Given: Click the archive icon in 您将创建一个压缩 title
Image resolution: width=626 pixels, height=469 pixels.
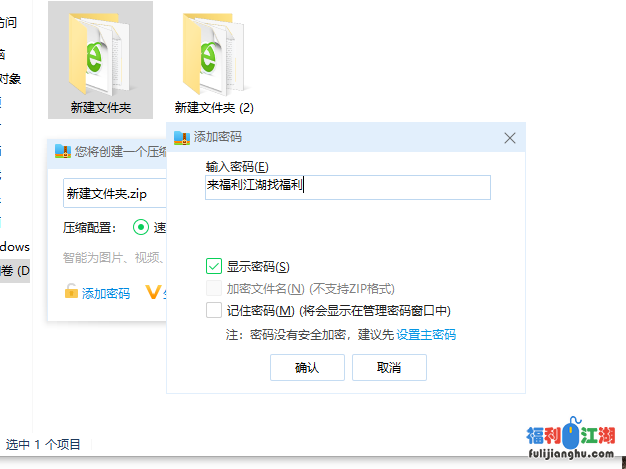Looking at the screenshot, I should pos(63,152).
